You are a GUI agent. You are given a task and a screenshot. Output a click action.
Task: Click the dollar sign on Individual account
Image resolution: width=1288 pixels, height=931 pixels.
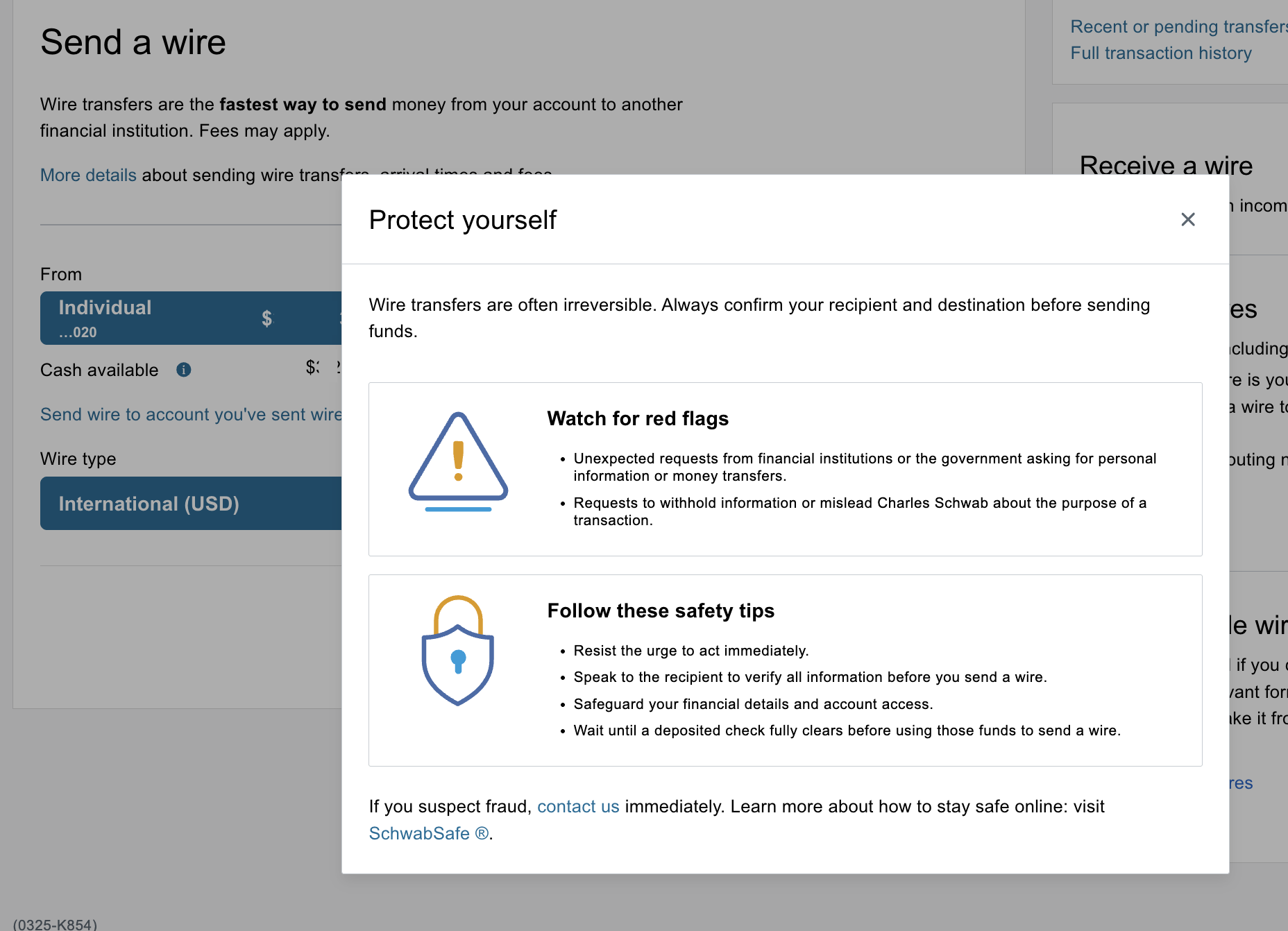[x=267, y=318]
